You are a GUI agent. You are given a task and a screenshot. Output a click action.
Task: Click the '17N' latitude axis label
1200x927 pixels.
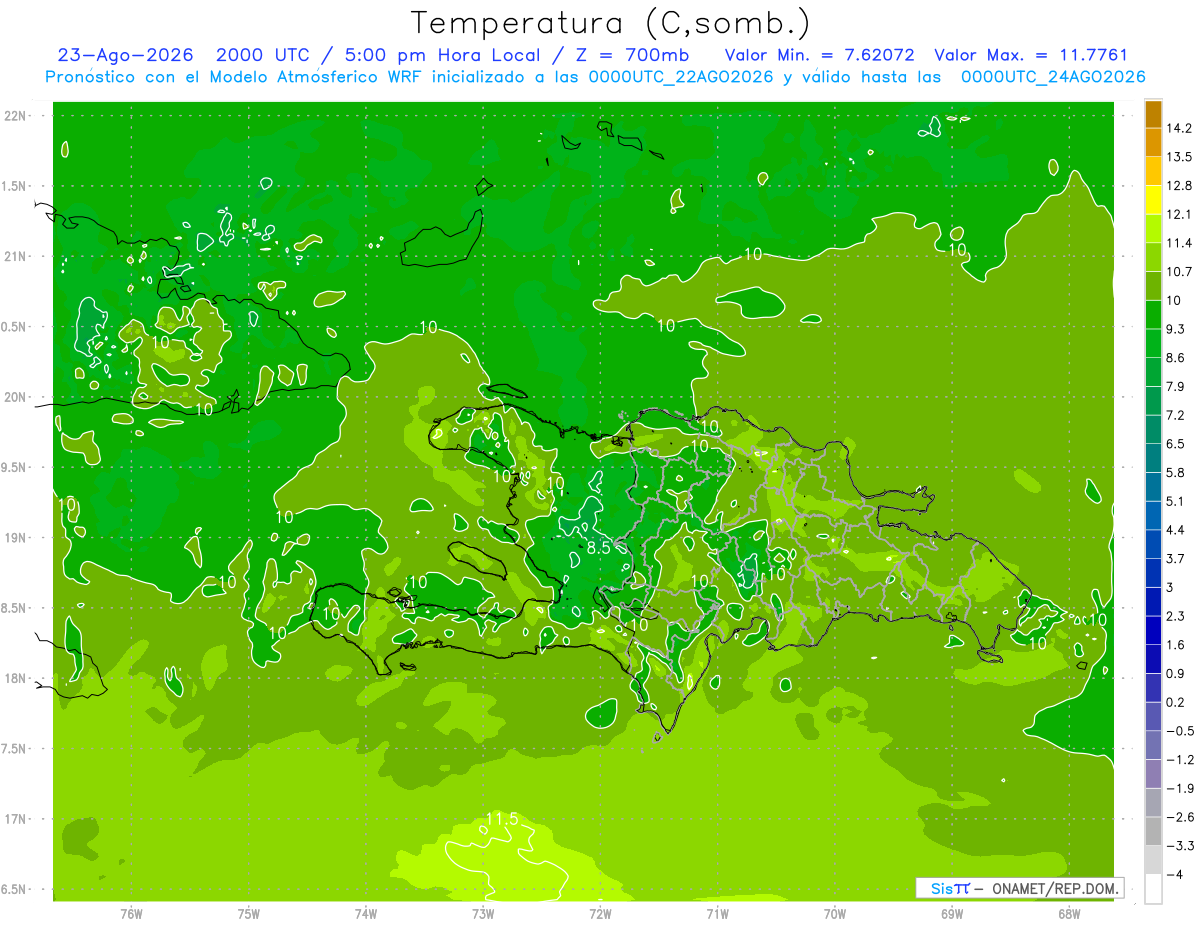(x=15, y=819)
